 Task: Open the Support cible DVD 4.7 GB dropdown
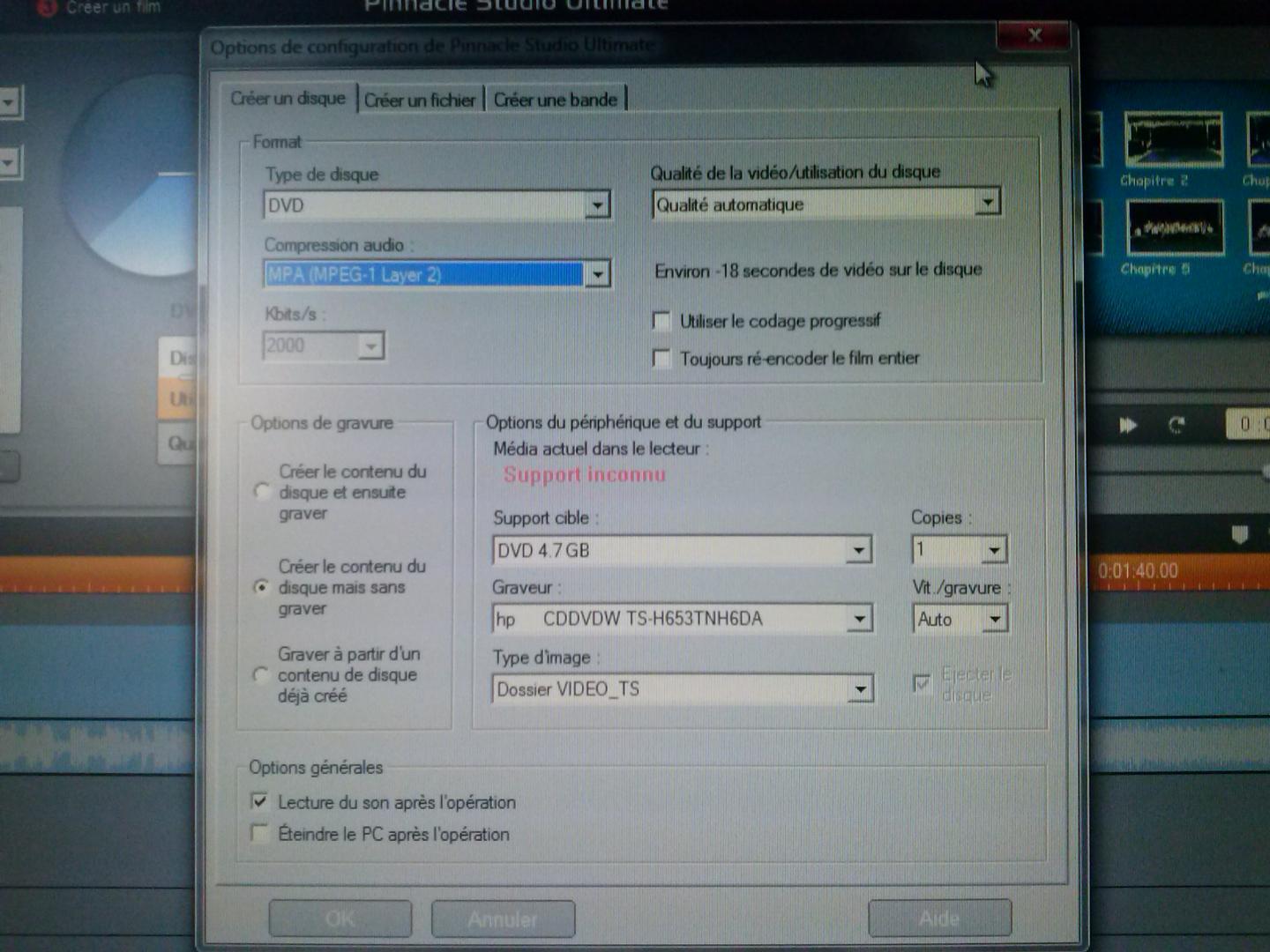point(683,550)
